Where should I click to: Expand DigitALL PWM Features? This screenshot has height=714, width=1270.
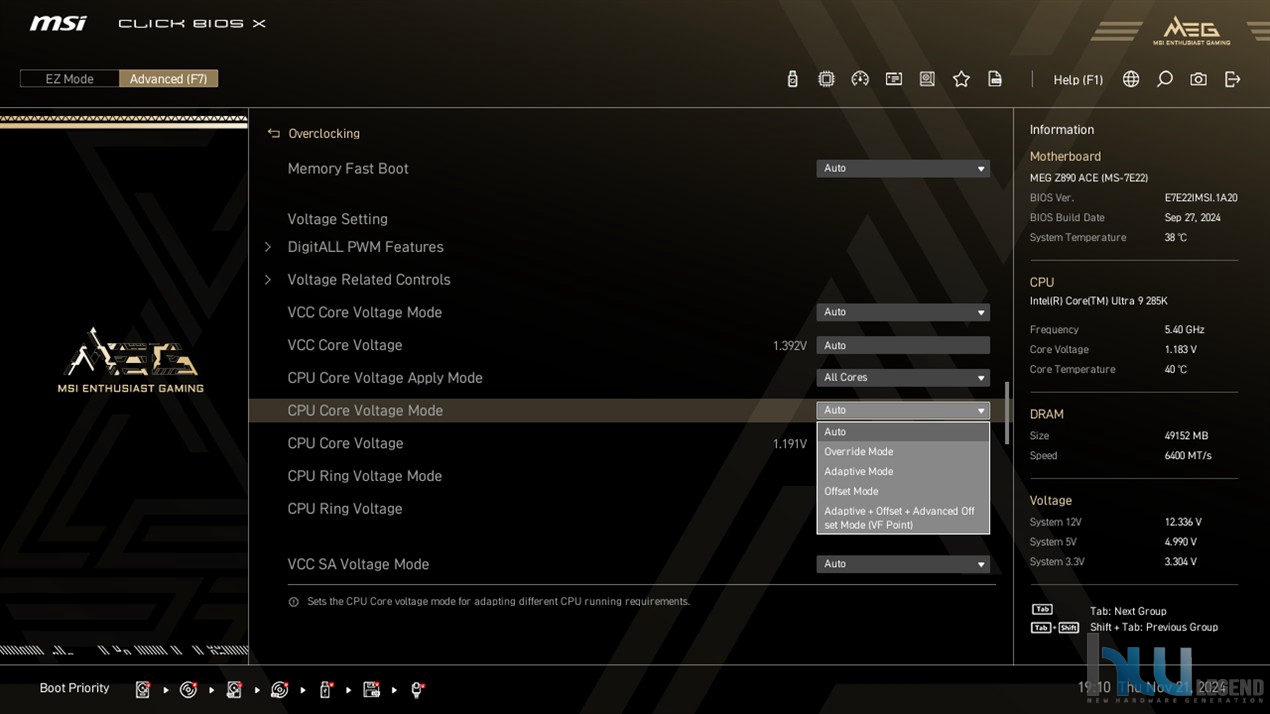(365, 247)
